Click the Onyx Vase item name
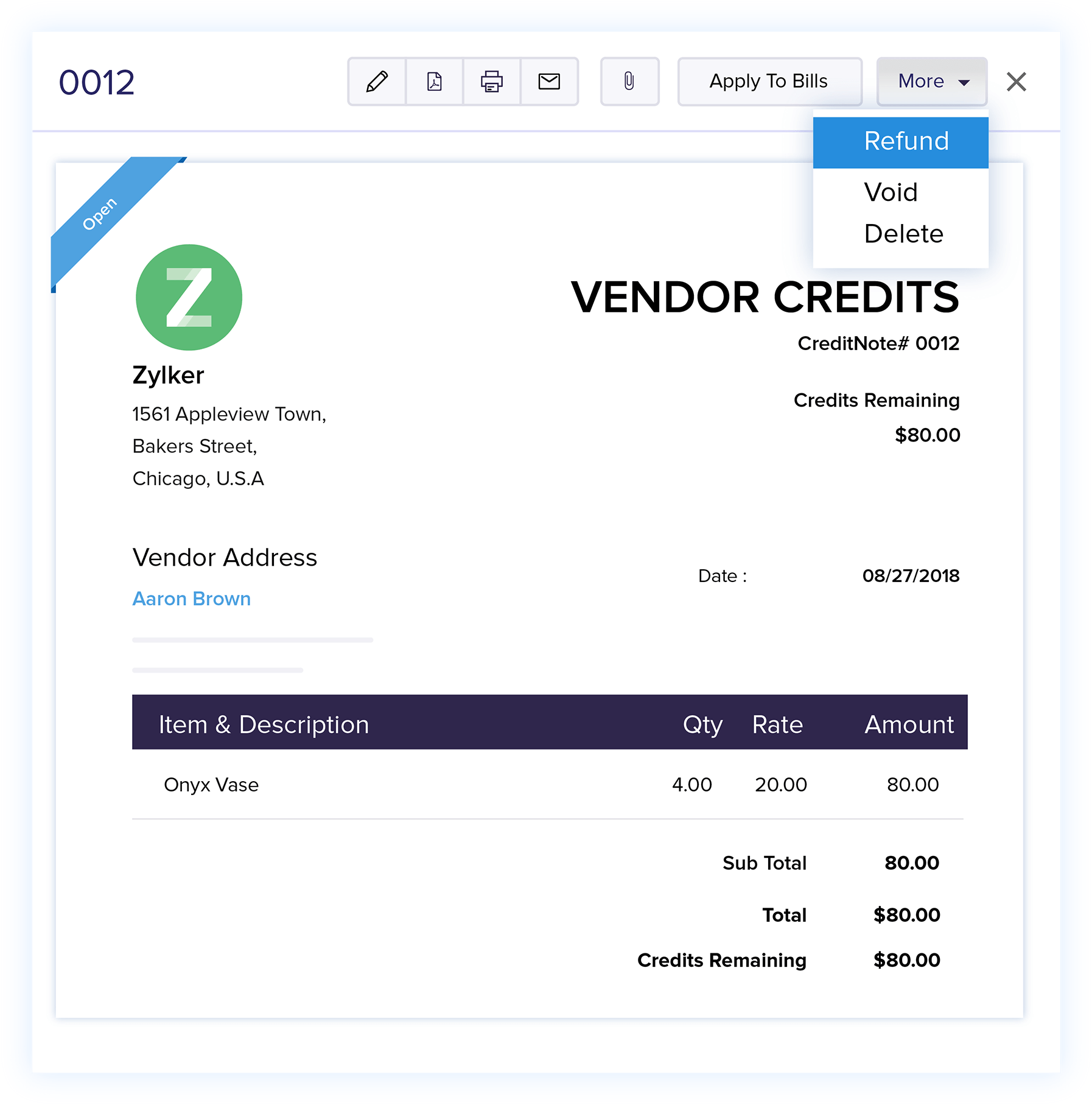The image size is (1092, 1105). (211, 784)
